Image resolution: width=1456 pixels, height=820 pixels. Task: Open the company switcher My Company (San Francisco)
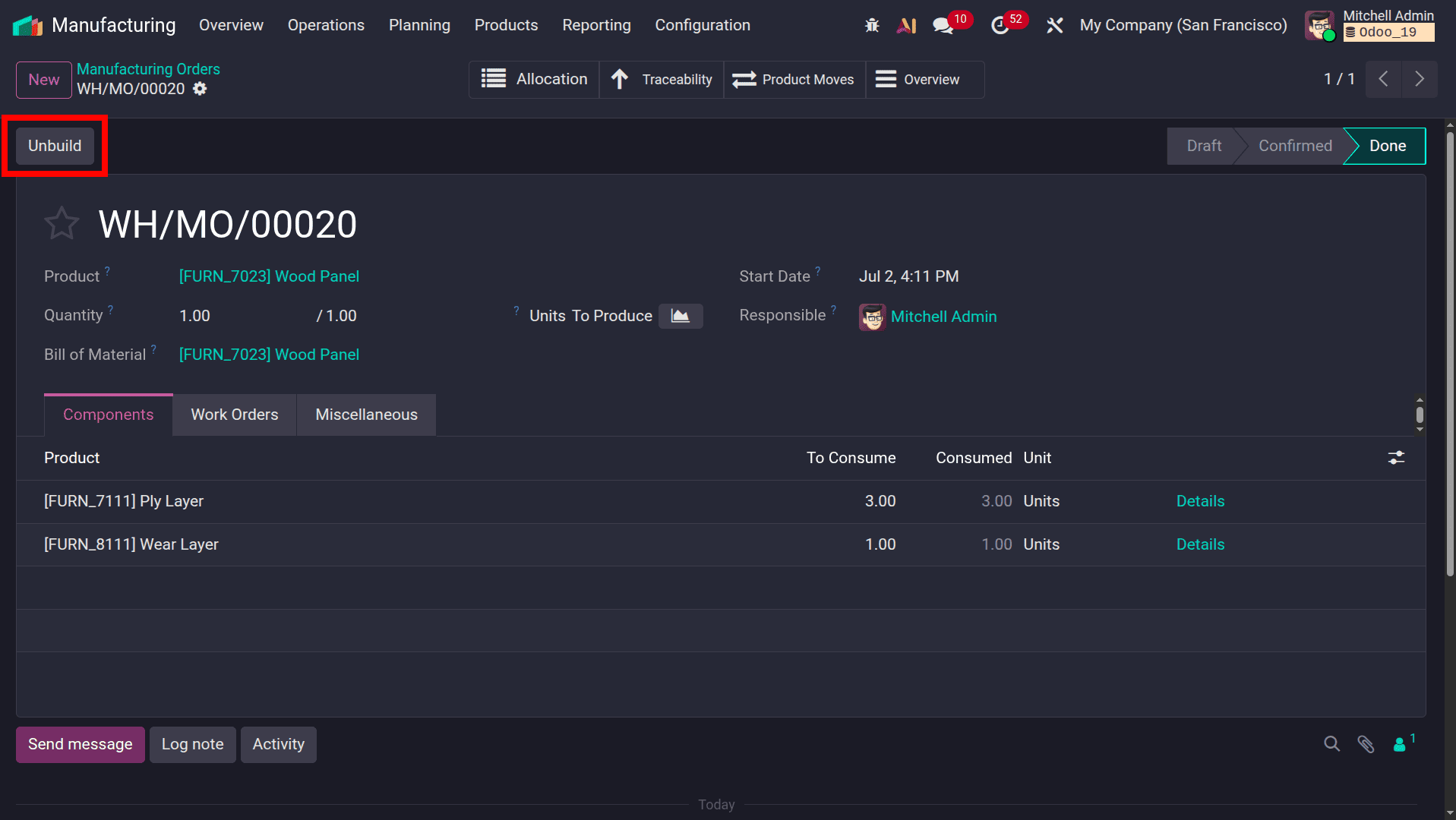[1183, 25]
